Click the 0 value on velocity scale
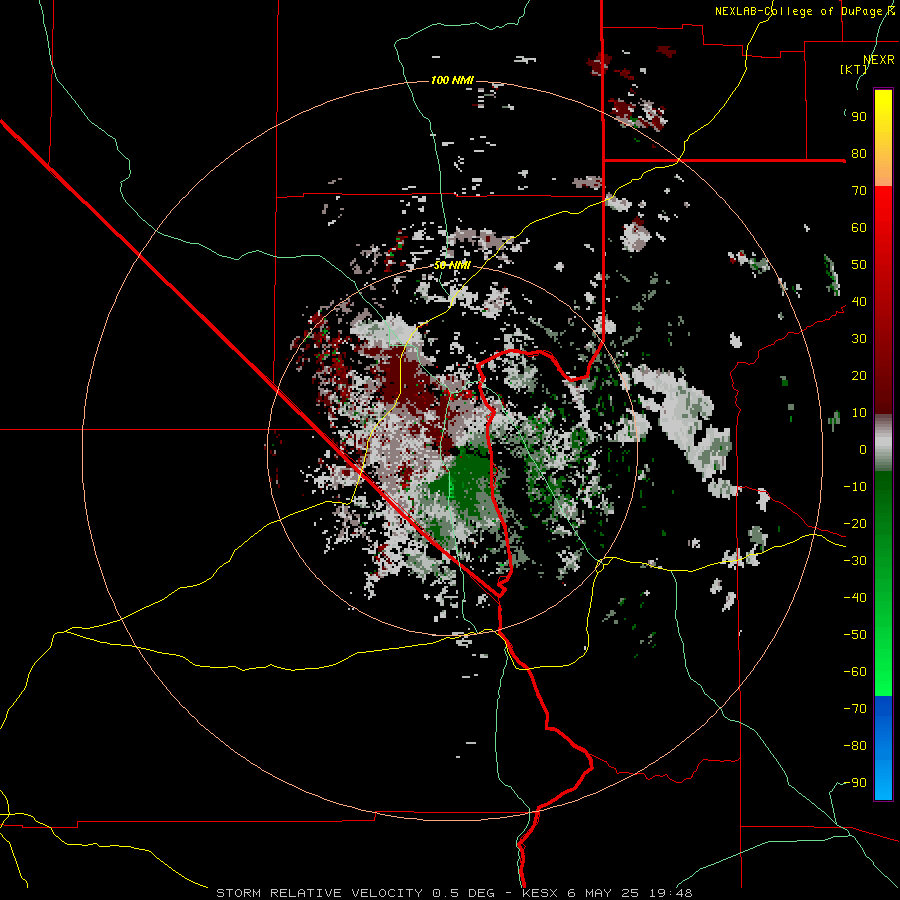 (x=863, y=450)
